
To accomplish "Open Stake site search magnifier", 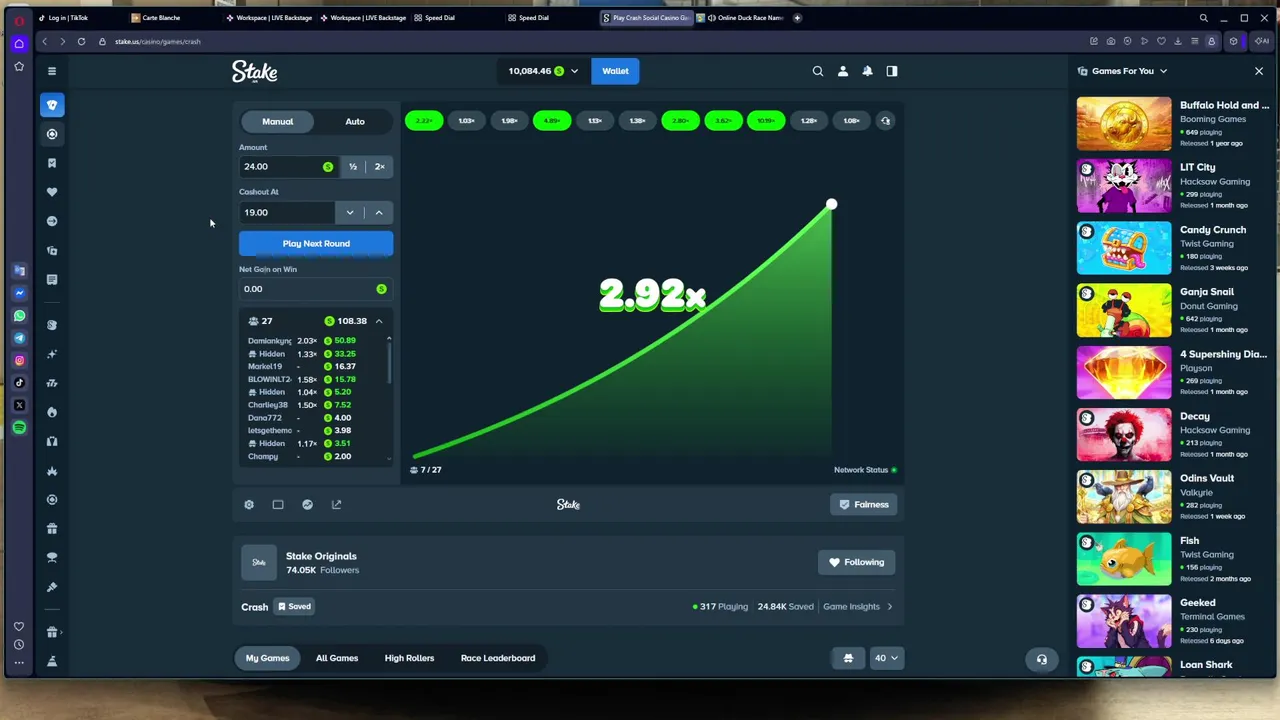I will pyautogui.click(x=818, y=71).
